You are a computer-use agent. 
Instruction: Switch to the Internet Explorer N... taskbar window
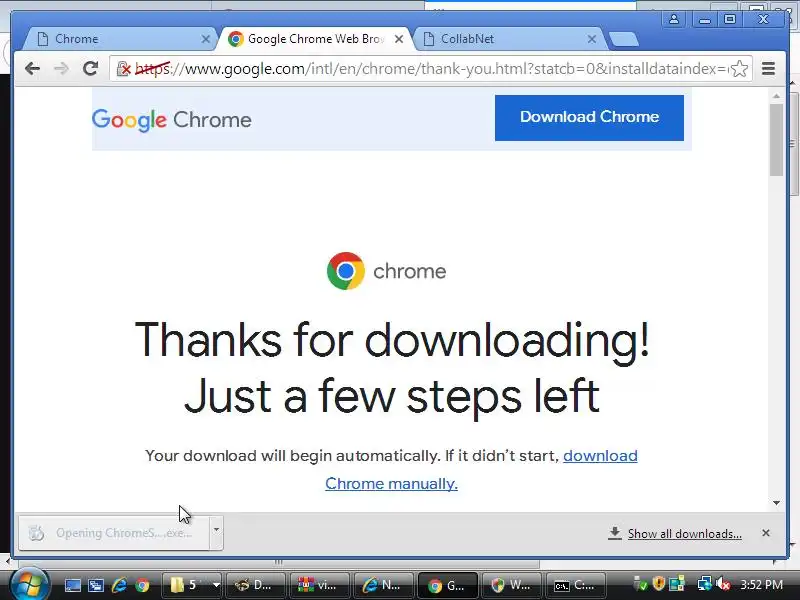click(x=383, y=585)
